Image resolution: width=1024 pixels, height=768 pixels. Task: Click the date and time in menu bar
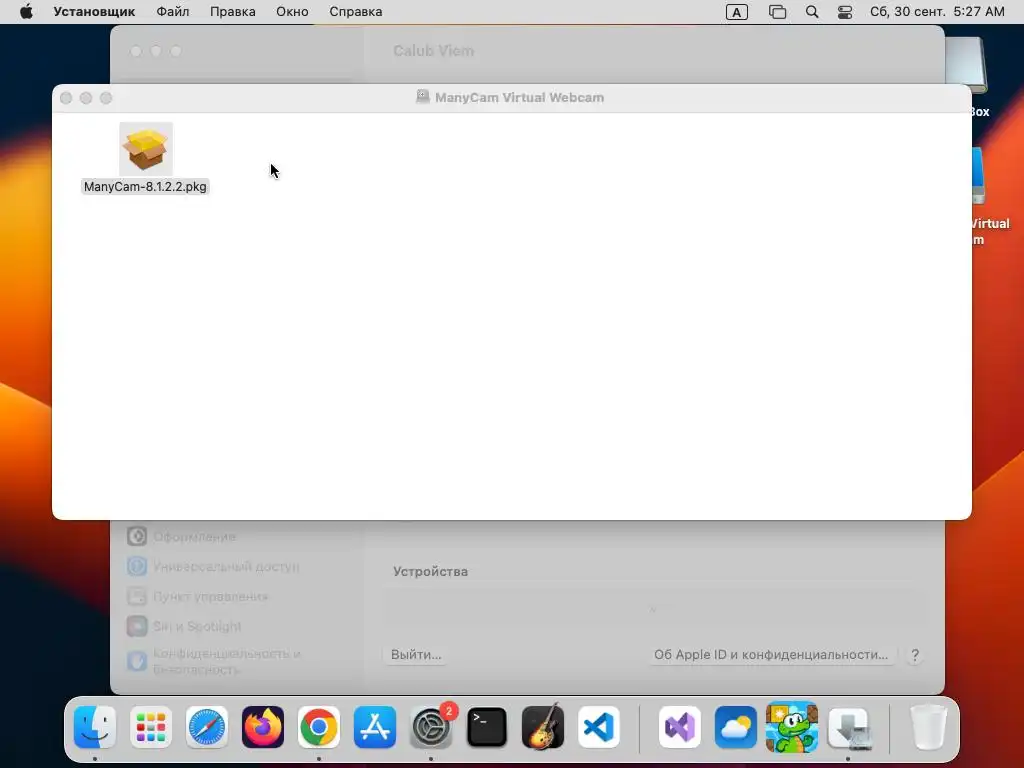coord(937,12)
